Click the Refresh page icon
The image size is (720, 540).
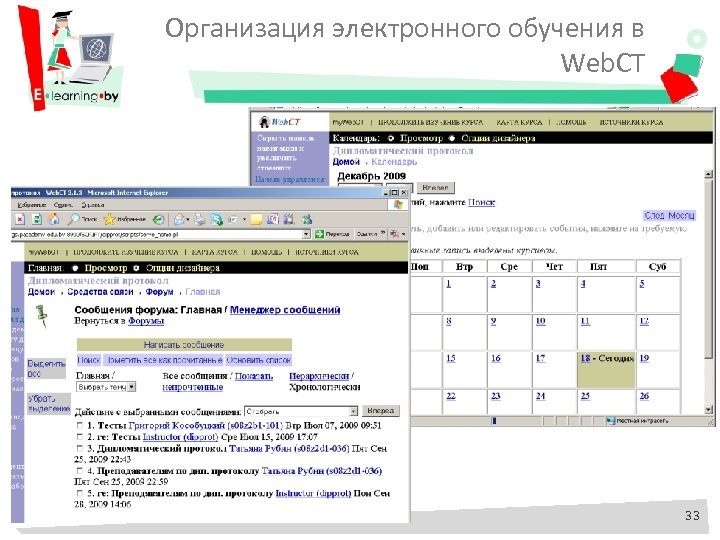37,219
